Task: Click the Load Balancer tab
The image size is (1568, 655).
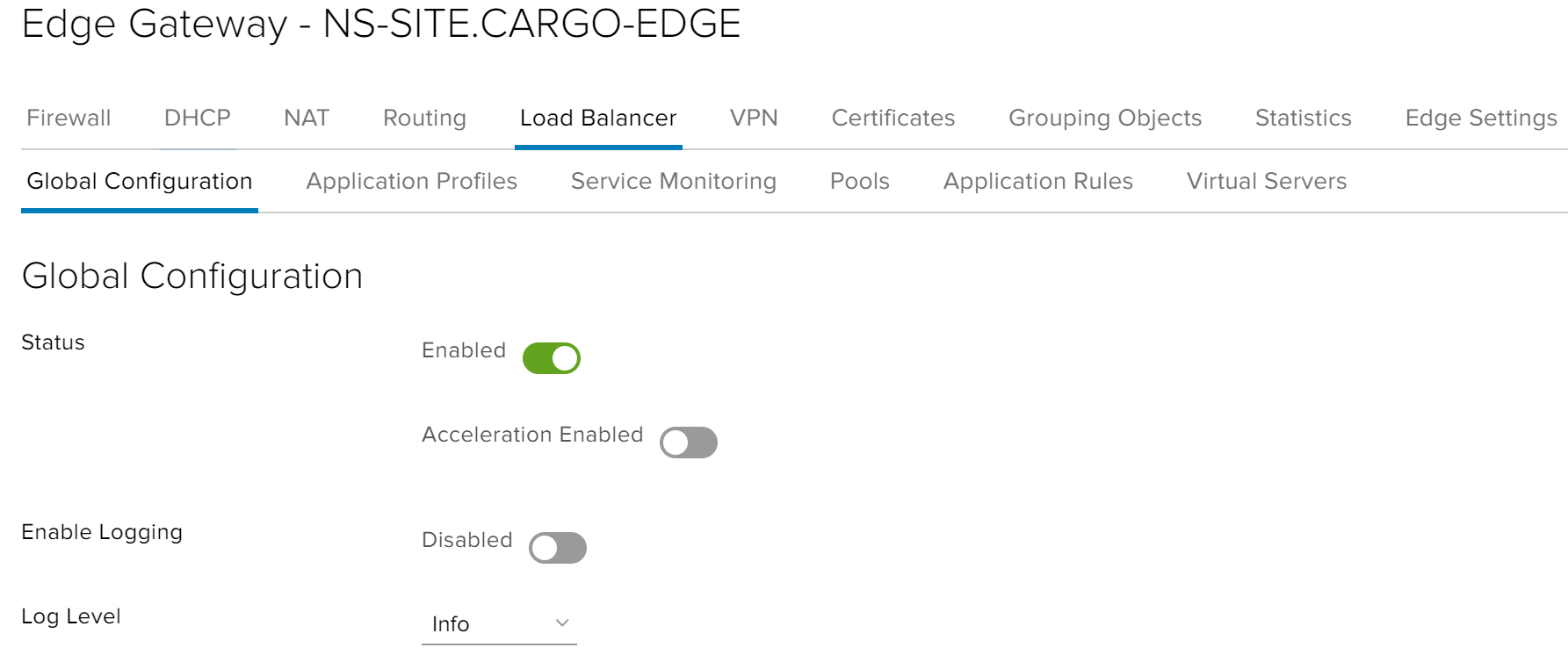Action: (598, 118)
